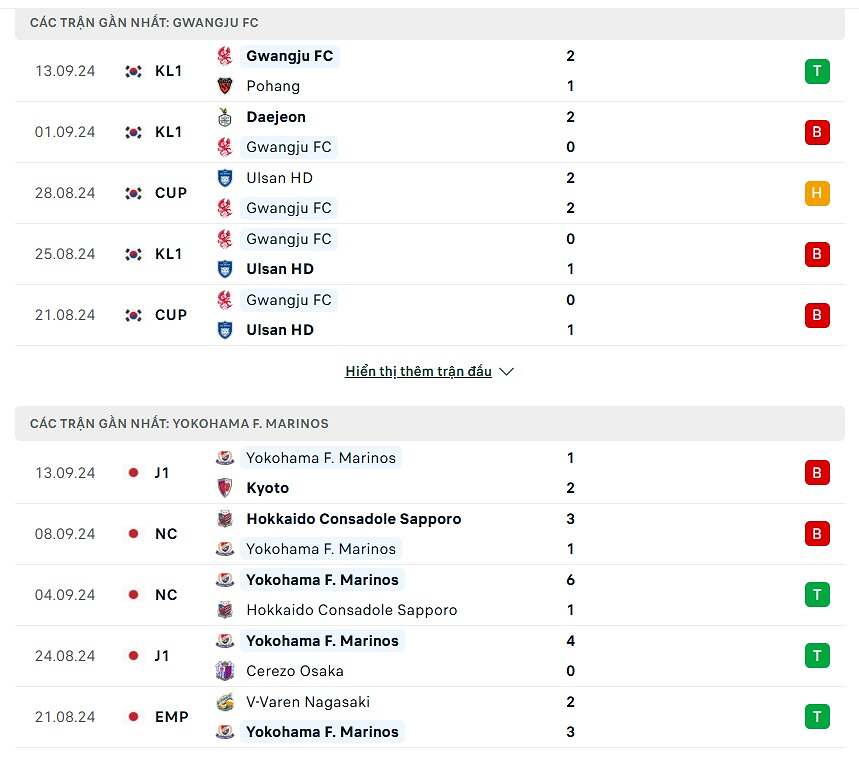Screen dimensions: 859x758
Task: Click the Pohang club crest icon
Action: tap(225, 86)
